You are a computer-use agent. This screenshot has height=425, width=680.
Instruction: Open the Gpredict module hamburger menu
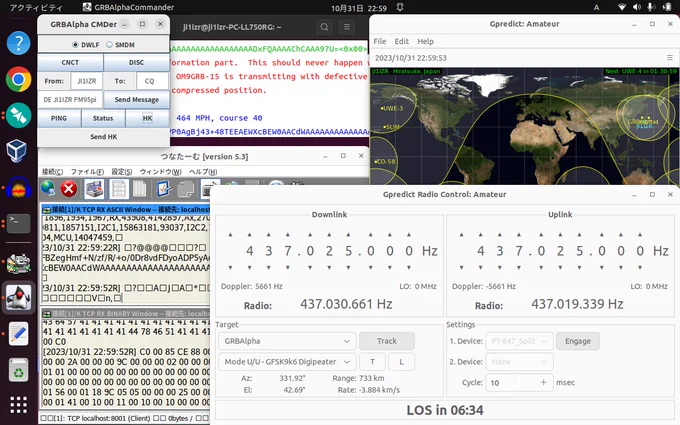pyautogui.click(x=670, y=58)
